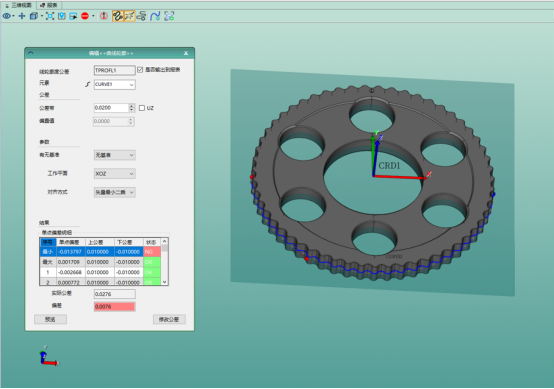The width and height of the screenshot is (554, 389).
Task: Click the 下公差 column header
Action: click(x=129, y=242)
